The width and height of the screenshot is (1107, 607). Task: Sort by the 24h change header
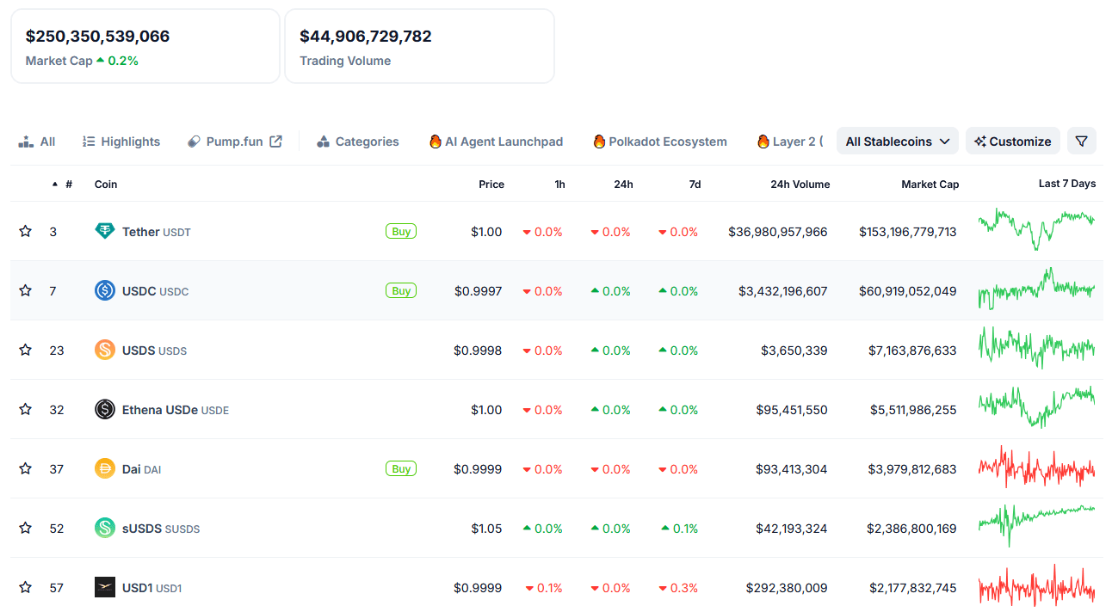[x=623, y=184]
